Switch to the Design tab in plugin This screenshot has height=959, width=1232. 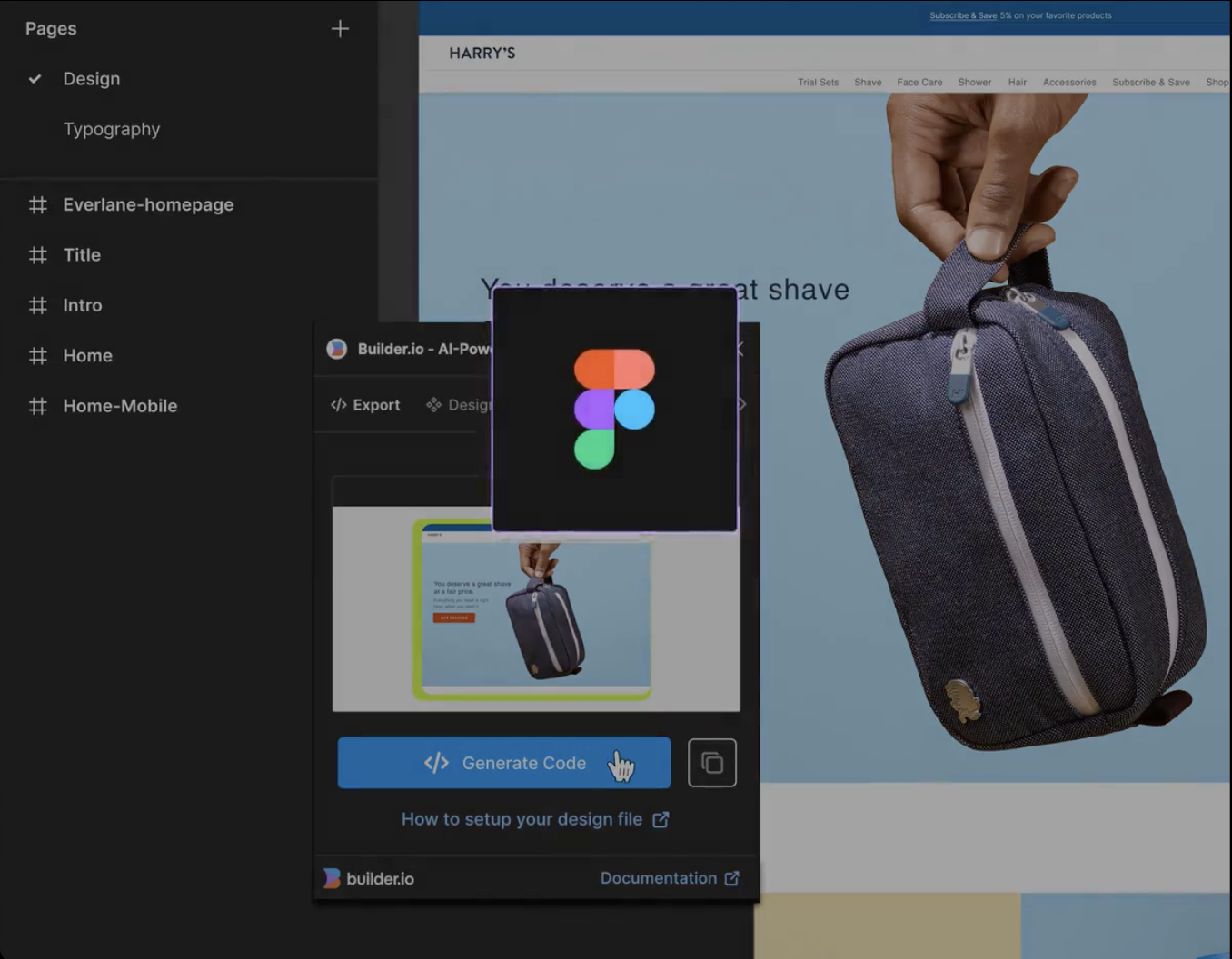459,405
